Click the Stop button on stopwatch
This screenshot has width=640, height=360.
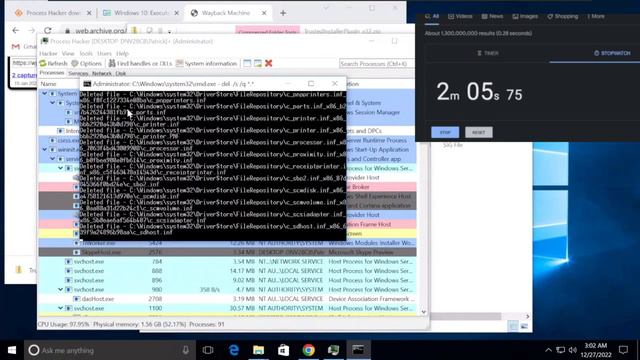coord(445,132)
